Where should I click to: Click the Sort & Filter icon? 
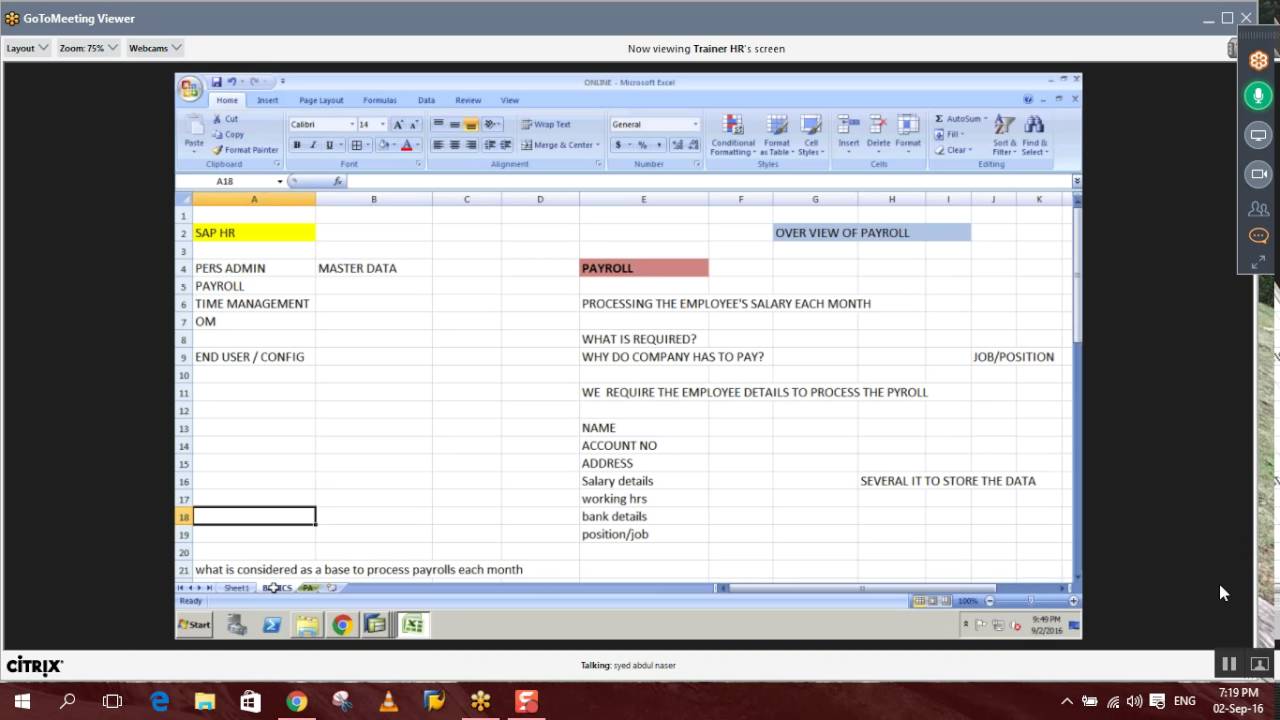tap(1005, 125)
